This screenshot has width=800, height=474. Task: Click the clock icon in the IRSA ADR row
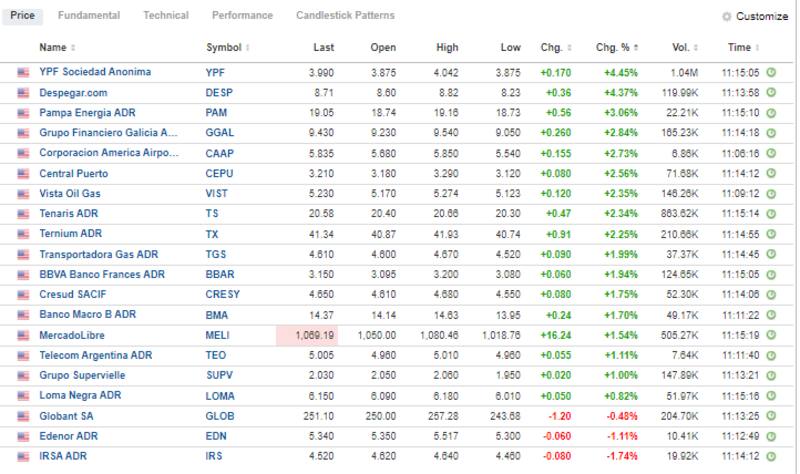coord(771,457)
